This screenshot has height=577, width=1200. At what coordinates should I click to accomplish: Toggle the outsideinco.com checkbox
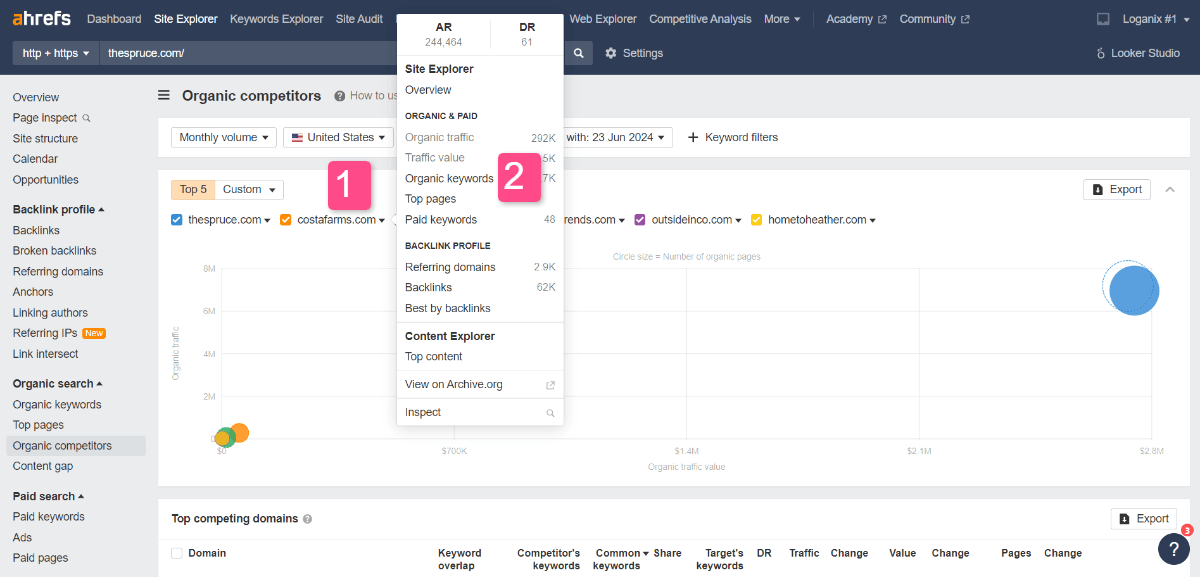pyautogui.click(x=640, y=220)
